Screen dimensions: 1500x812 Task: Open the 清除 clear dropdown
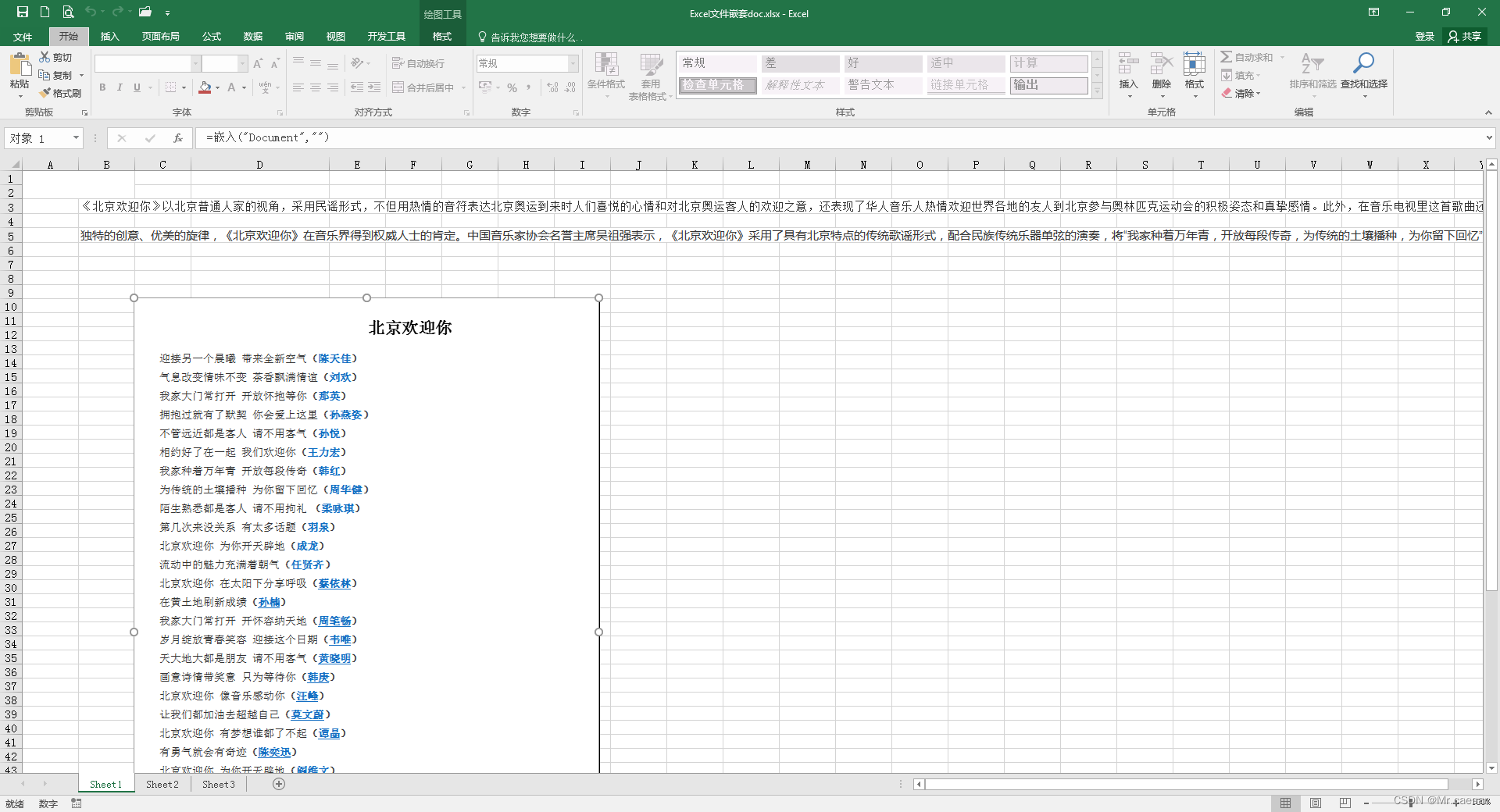tap(1241, 93)
